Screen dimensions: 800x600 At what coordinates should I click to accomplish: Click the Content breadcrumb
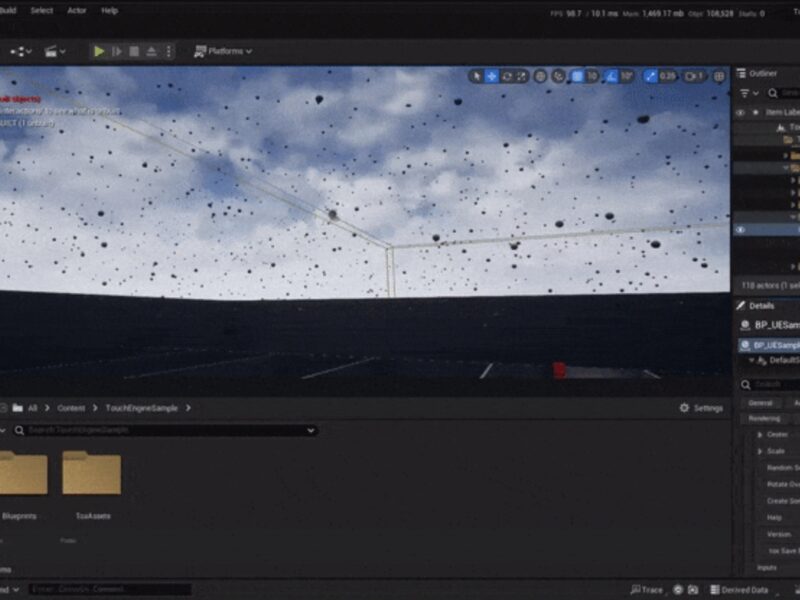pyautogui.click(x=71, y=408)
